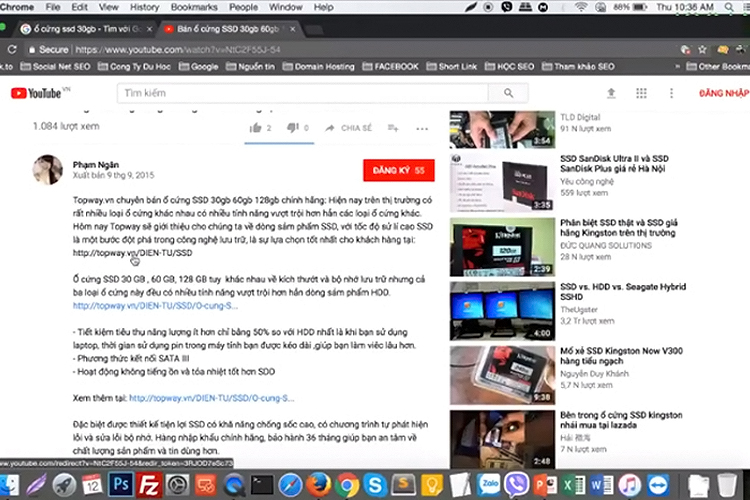Screen dimensions: 750x500
Task: Click the Phạm Ngân channel name
Action: (96, 165)
